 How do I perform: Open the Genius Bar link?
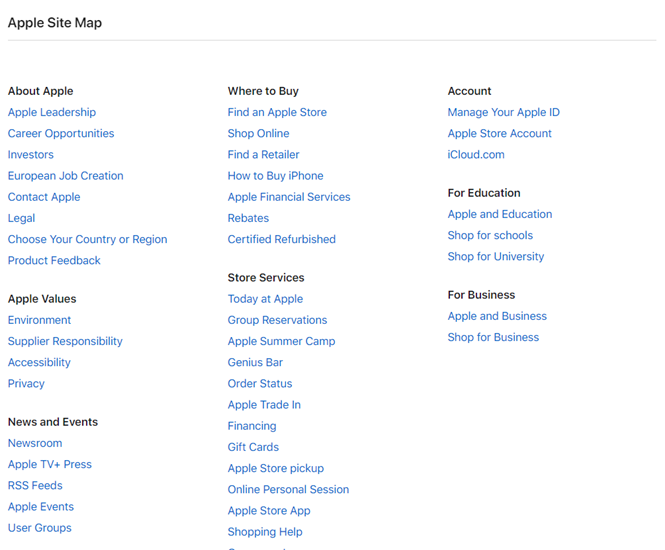[x=255, y=363]
